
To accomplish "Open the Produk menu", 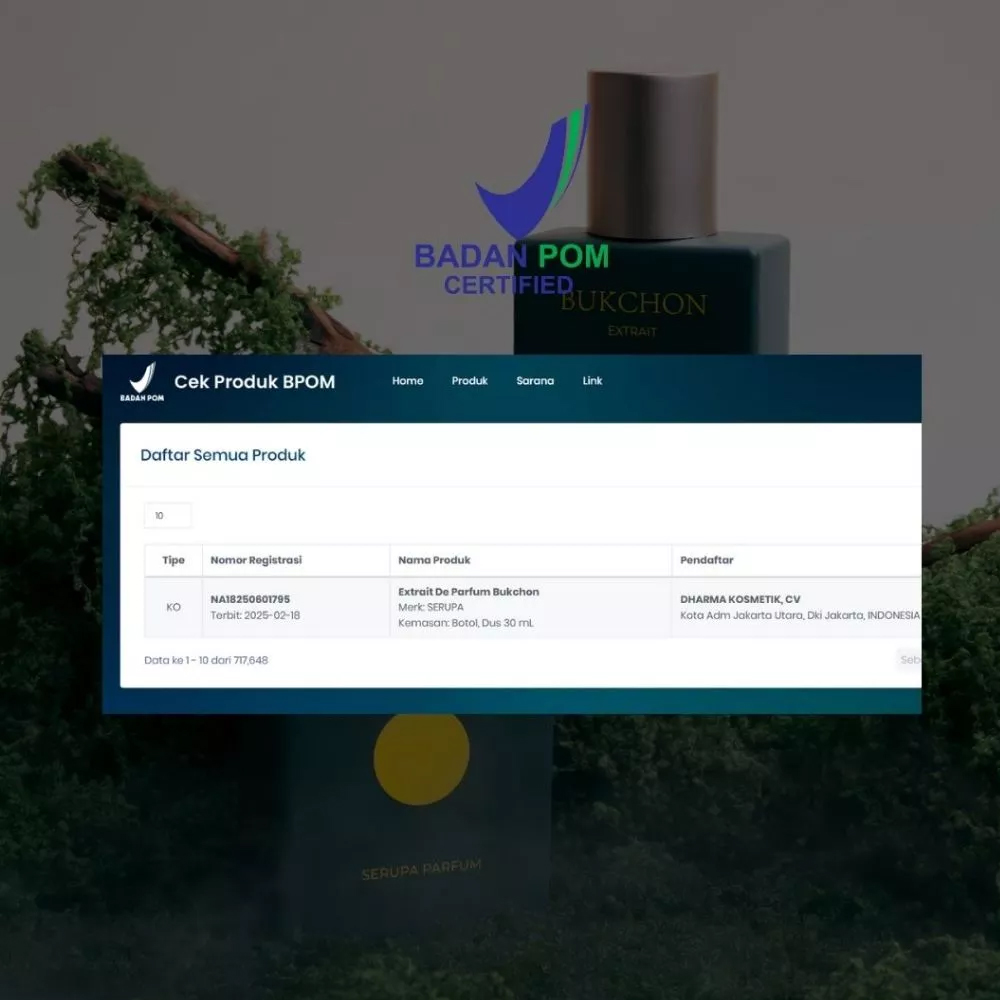I will point(469,381).
